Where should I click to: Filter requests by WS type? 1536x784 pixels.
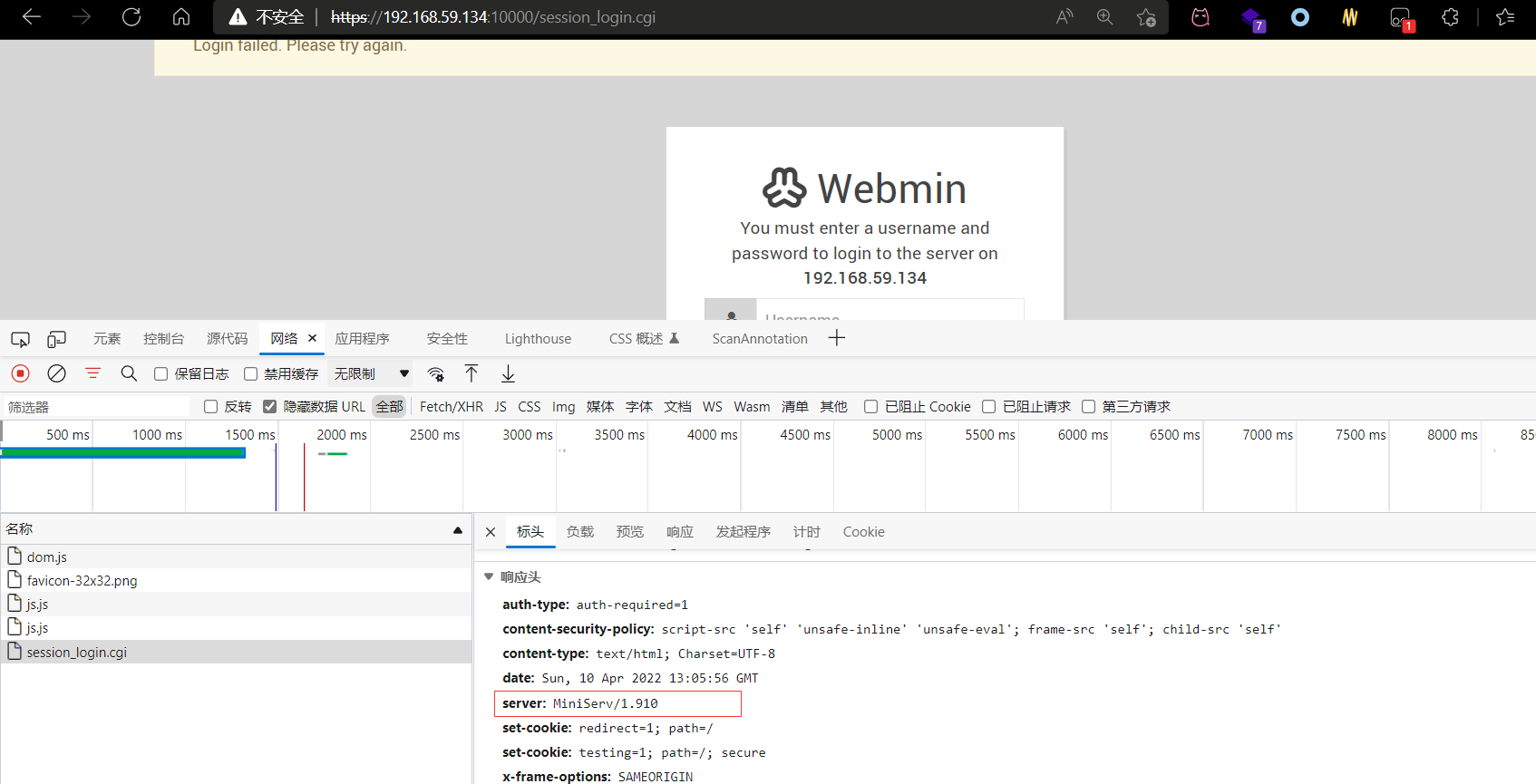click(713, 407)
